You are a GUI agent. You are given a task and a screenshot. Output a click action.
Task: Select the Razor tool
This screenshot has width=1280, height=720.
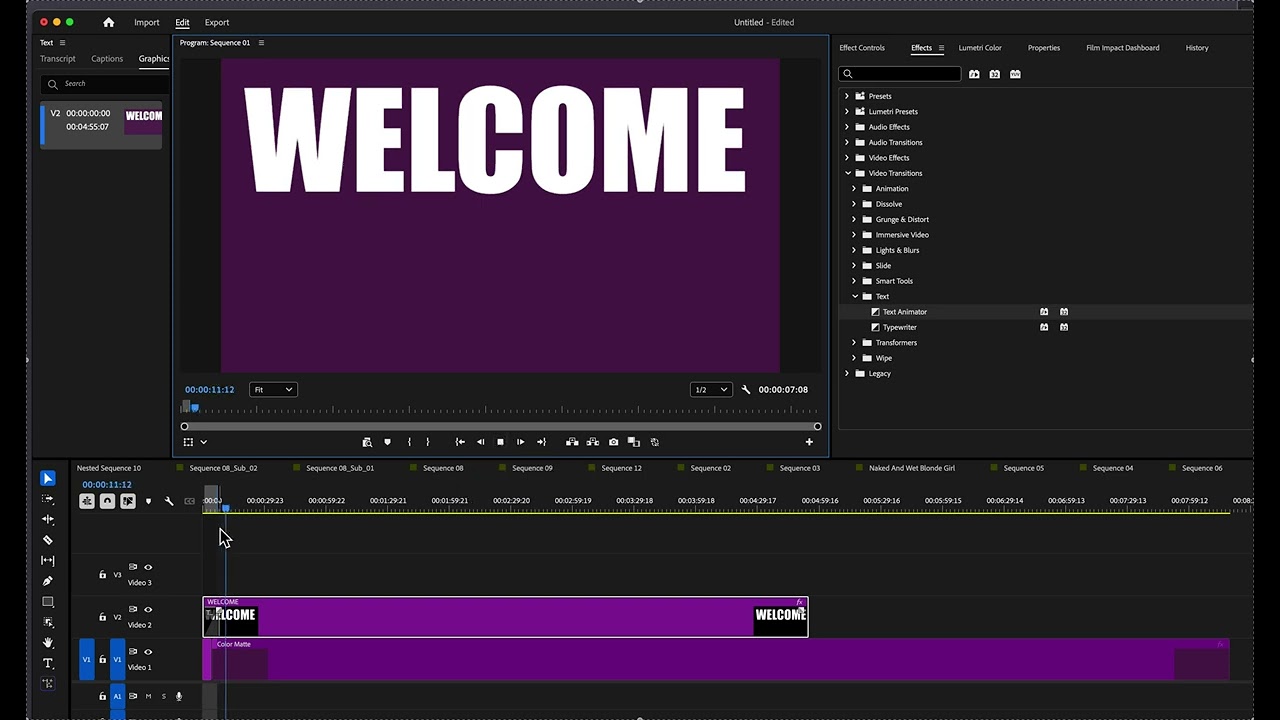click(47, 540)
